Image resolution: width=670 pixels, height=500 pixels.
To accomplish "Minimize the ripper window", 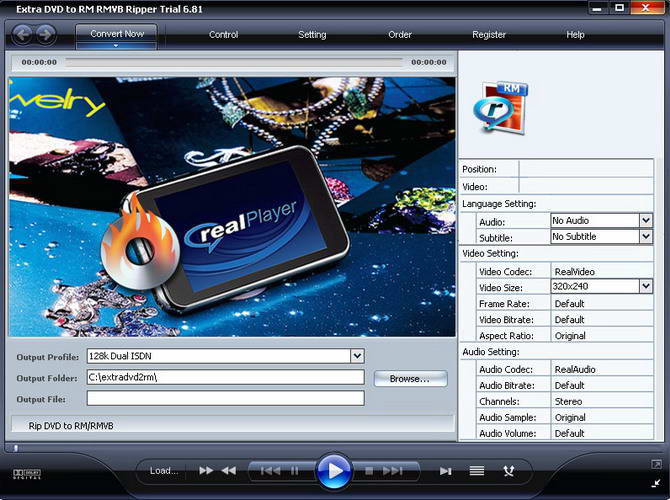I will click(x=597, y=8).
